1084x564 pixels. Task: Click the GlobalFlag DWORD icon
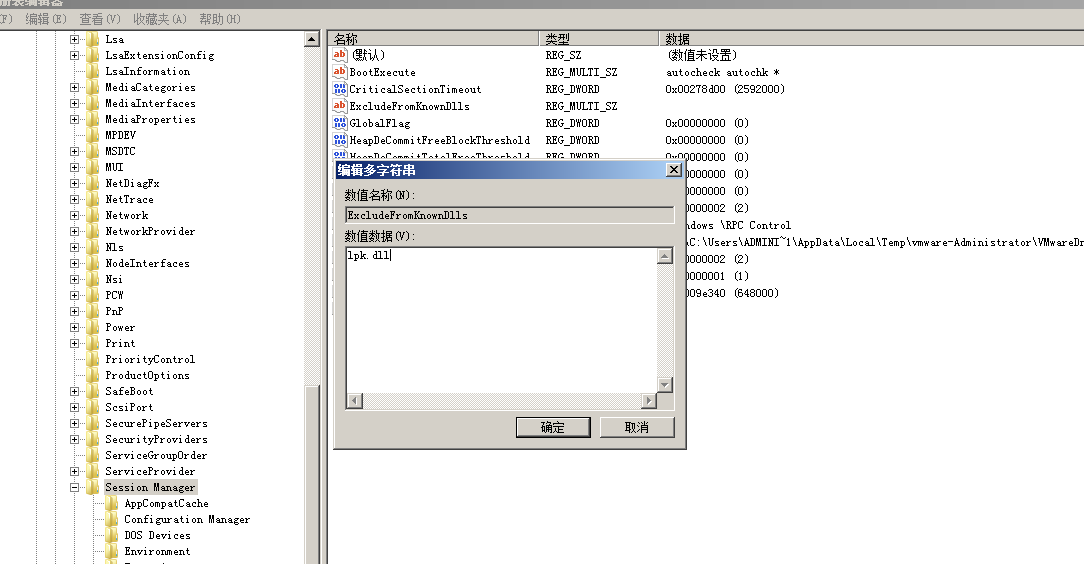click(x=339, y=122)
